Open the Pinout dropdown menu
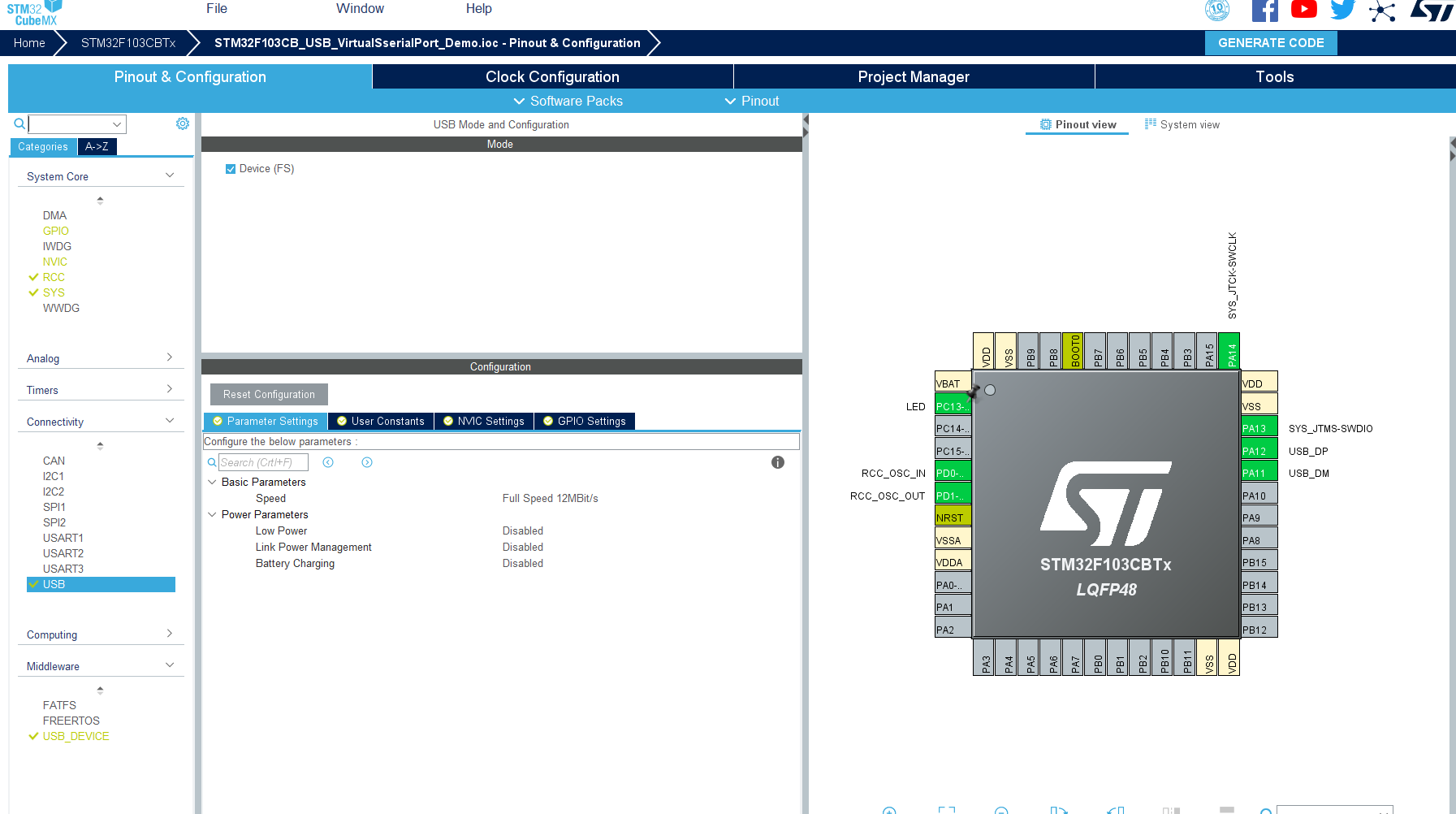 [x=751, y=101]
